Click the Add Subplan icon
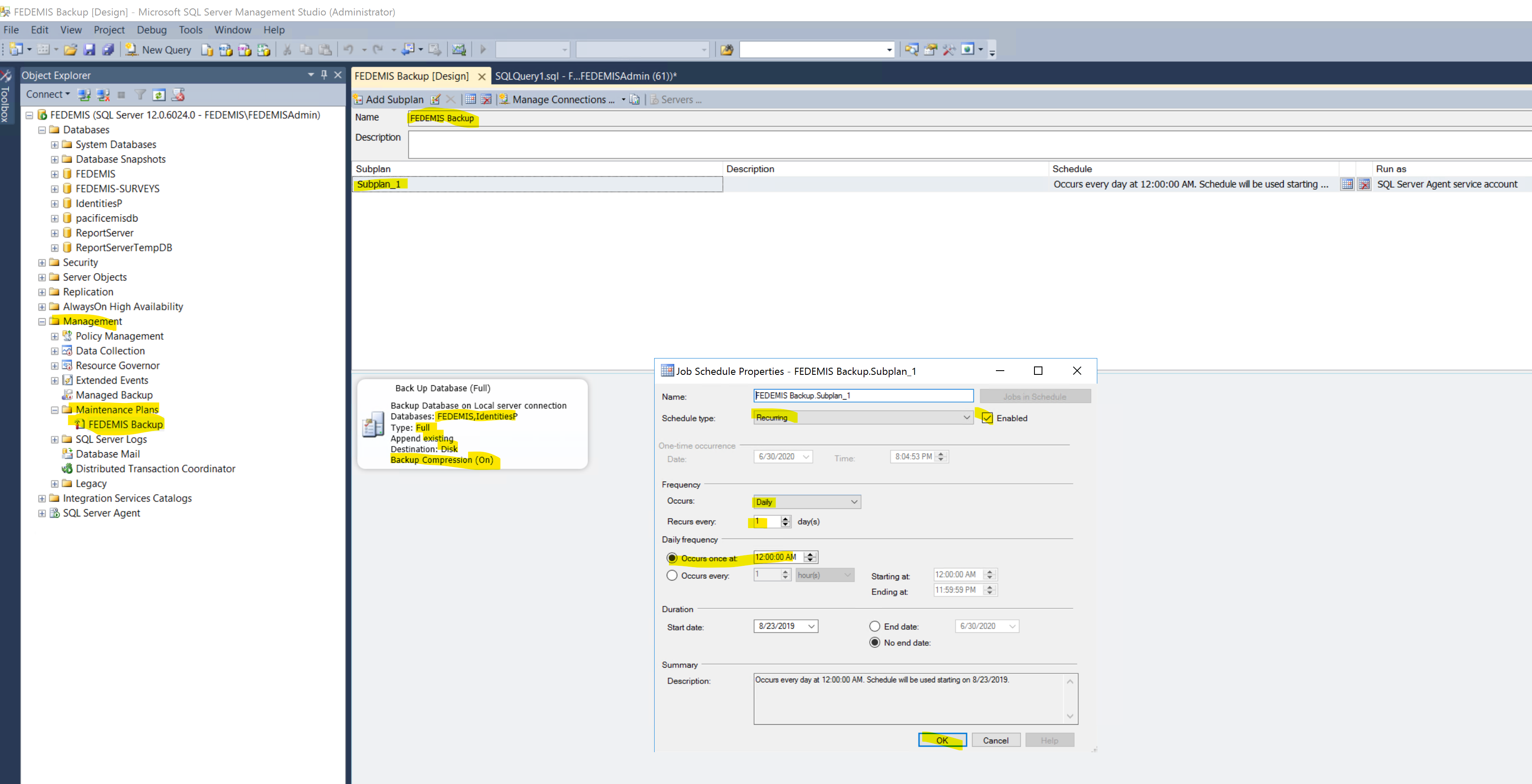The width and height of the screenshot is (1532, 784). pyautogui.click(x=358, y=99)
